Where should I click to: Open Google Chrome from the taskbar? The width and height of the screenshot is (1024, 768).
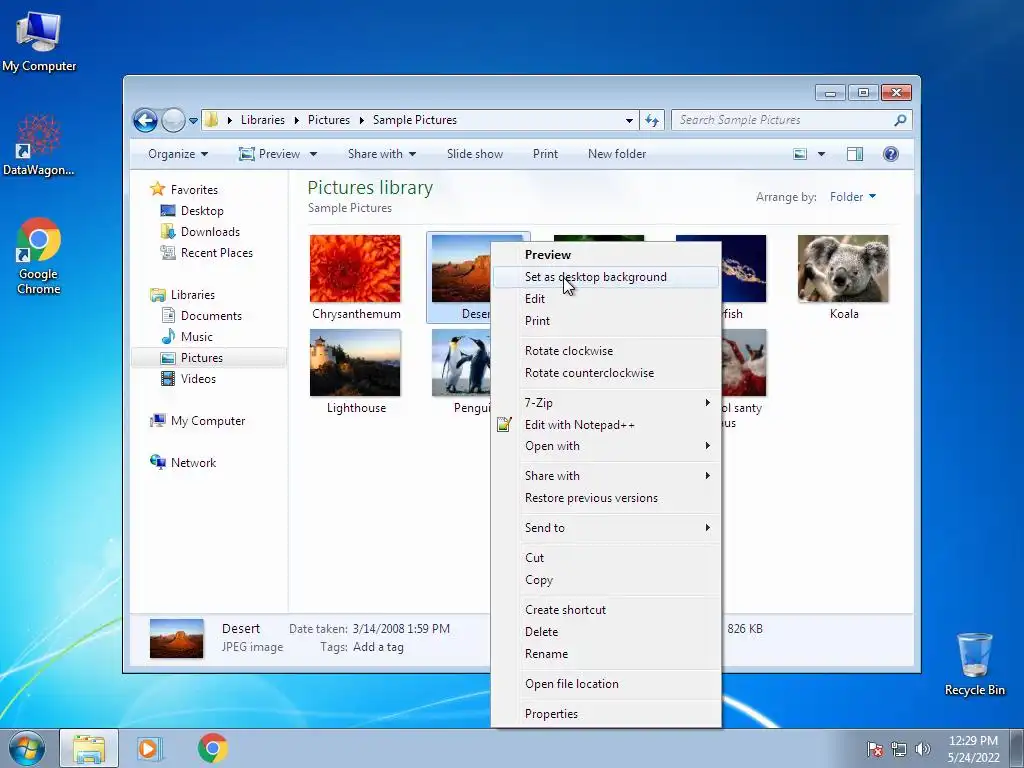tap(213, 748)
